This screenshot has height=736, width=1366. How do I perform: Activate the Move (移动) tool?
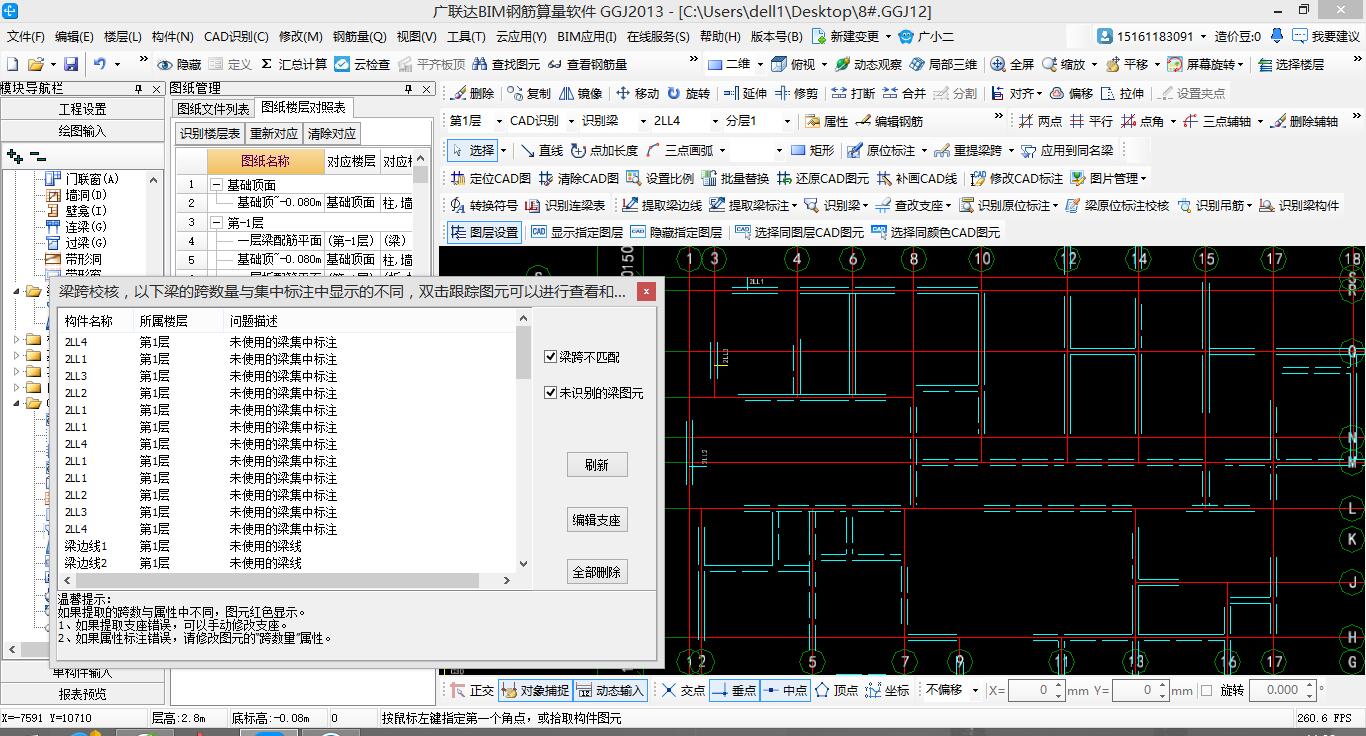pyautogui.click(x=637, y=93)
